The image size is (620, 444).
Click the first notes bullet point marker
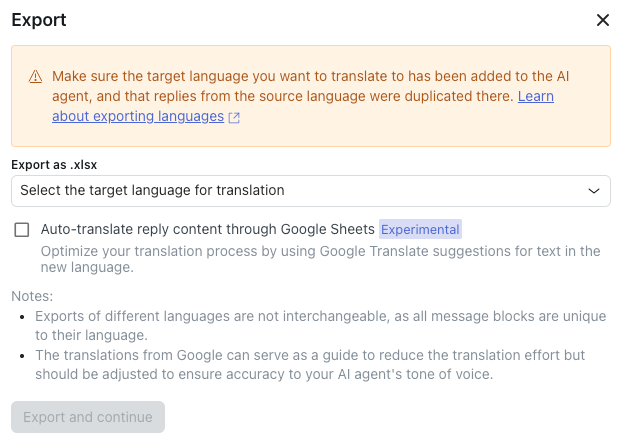(x=24, y=317)
